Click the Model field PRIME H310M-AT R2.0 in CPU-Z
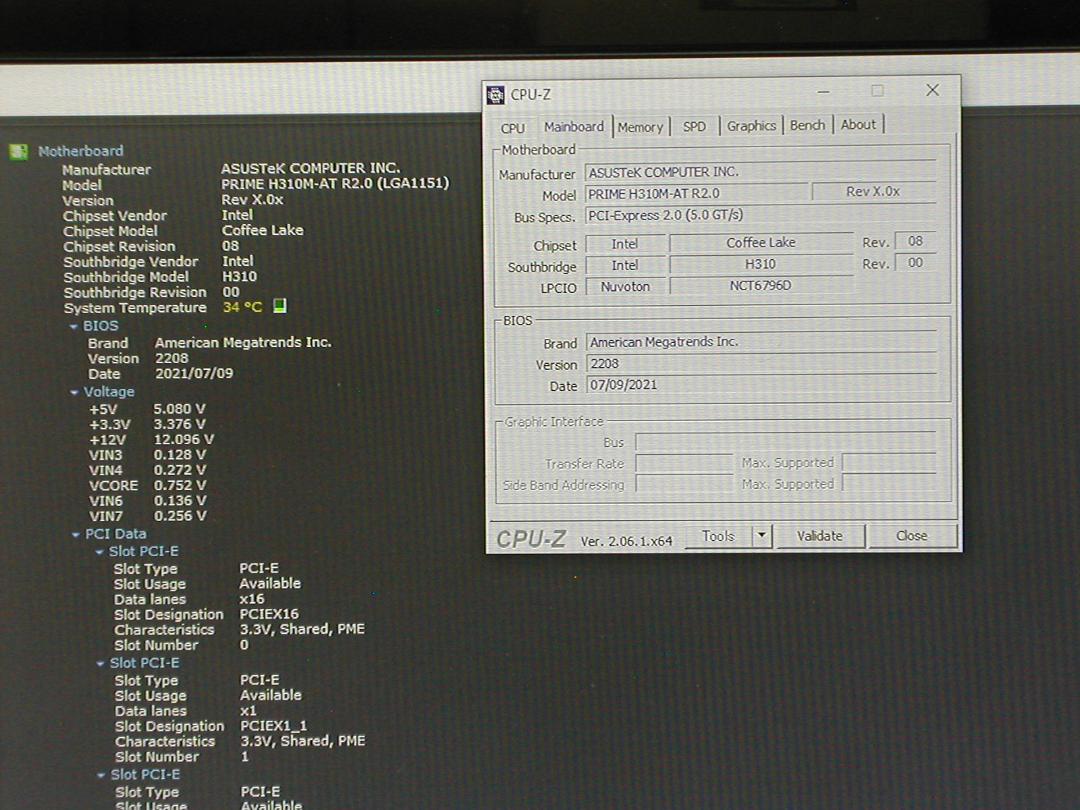The height and width of the screenshot is (810, 1080). click(696, 194)
